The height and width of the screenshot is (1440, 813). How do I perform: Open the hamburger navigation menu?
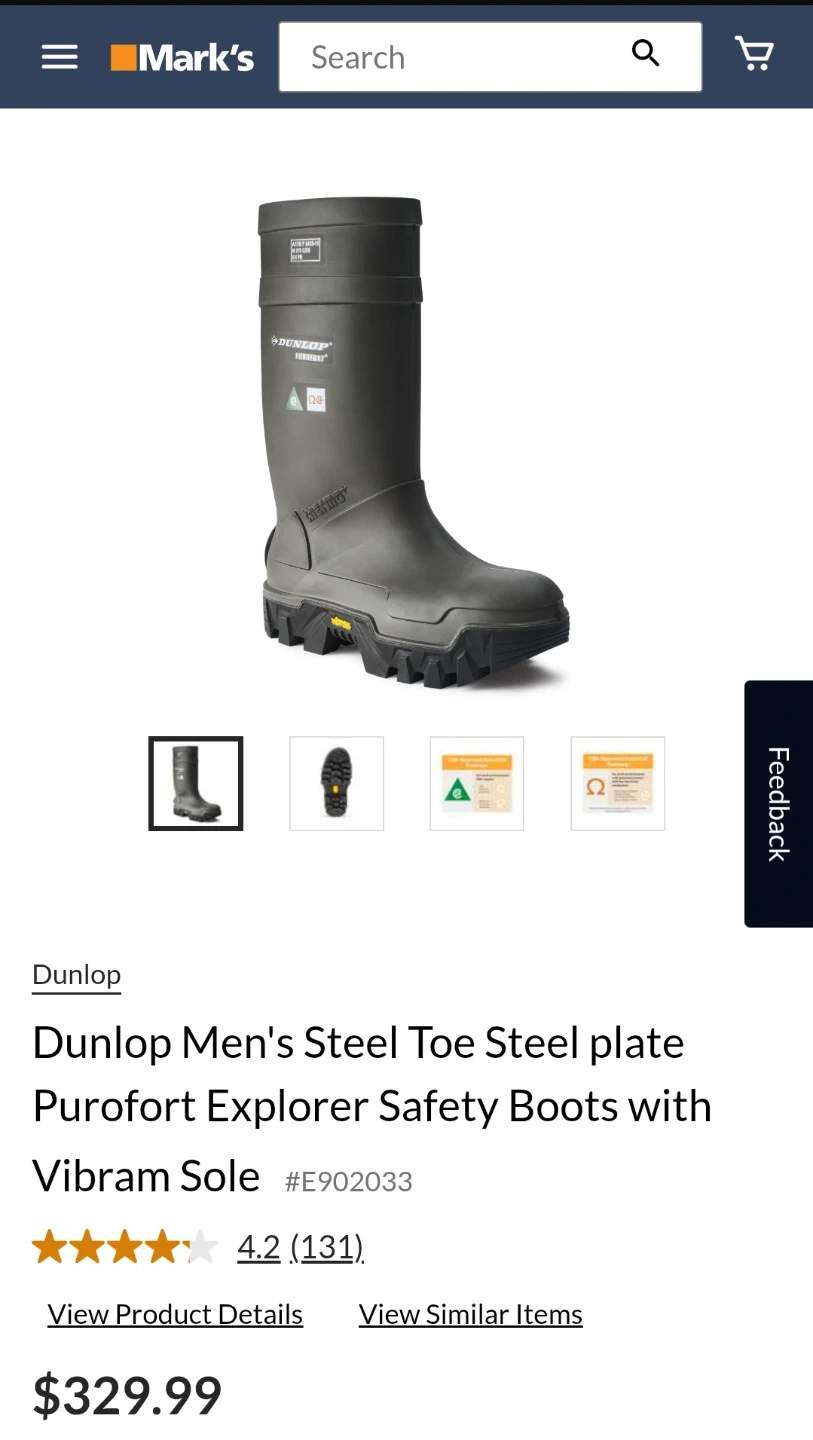click(x=59, y=57)
